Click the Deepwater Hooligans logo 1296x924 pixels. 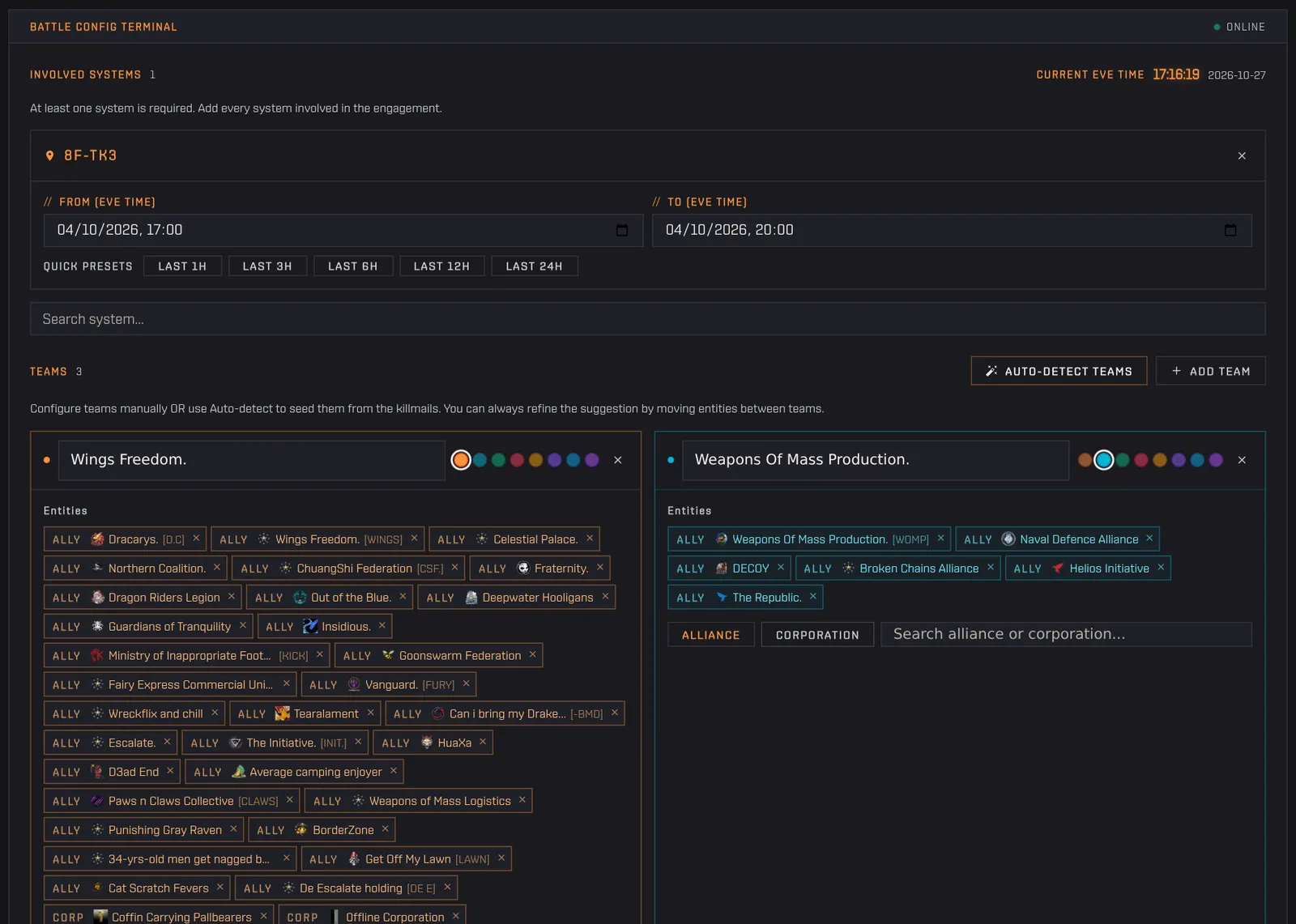[x=471, y=597]
